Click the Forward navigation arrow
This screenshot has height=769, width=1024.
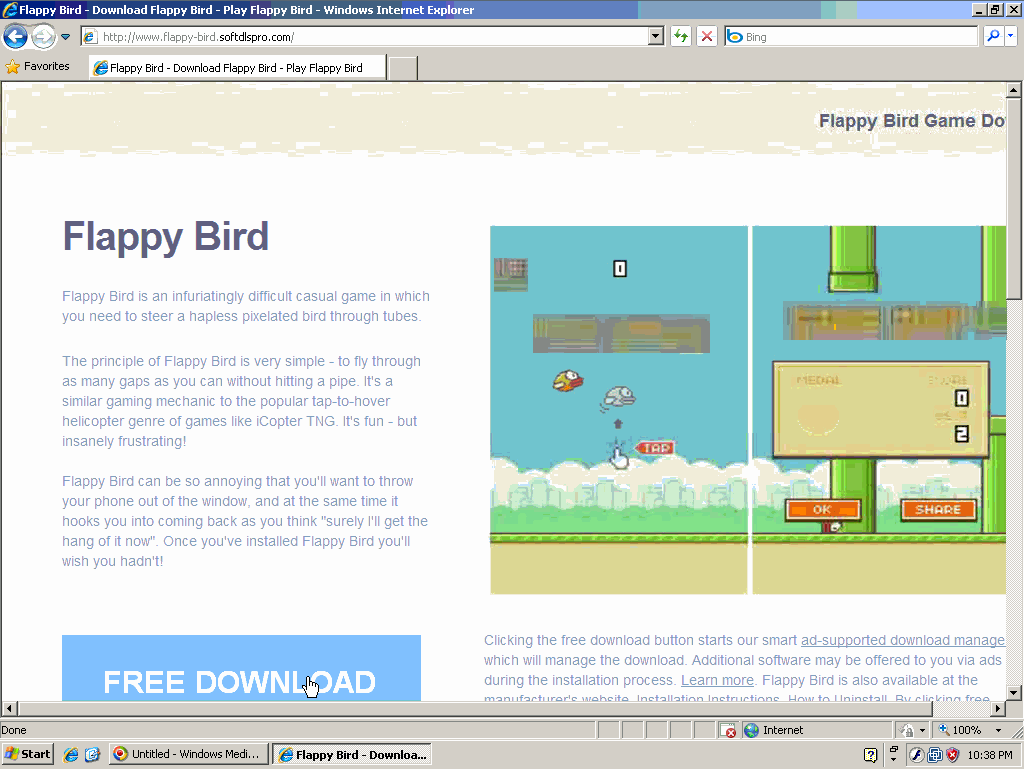click(x=44, y=37)
